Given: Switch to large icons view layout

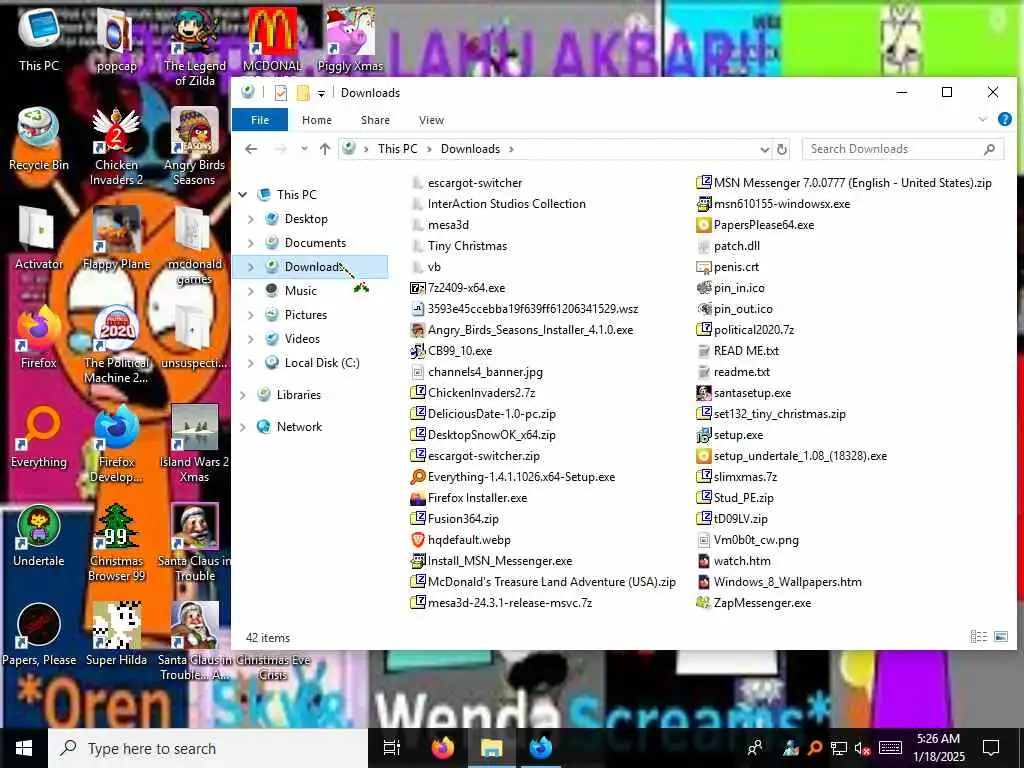Looking at the screenshot, I should point(1000,636).
